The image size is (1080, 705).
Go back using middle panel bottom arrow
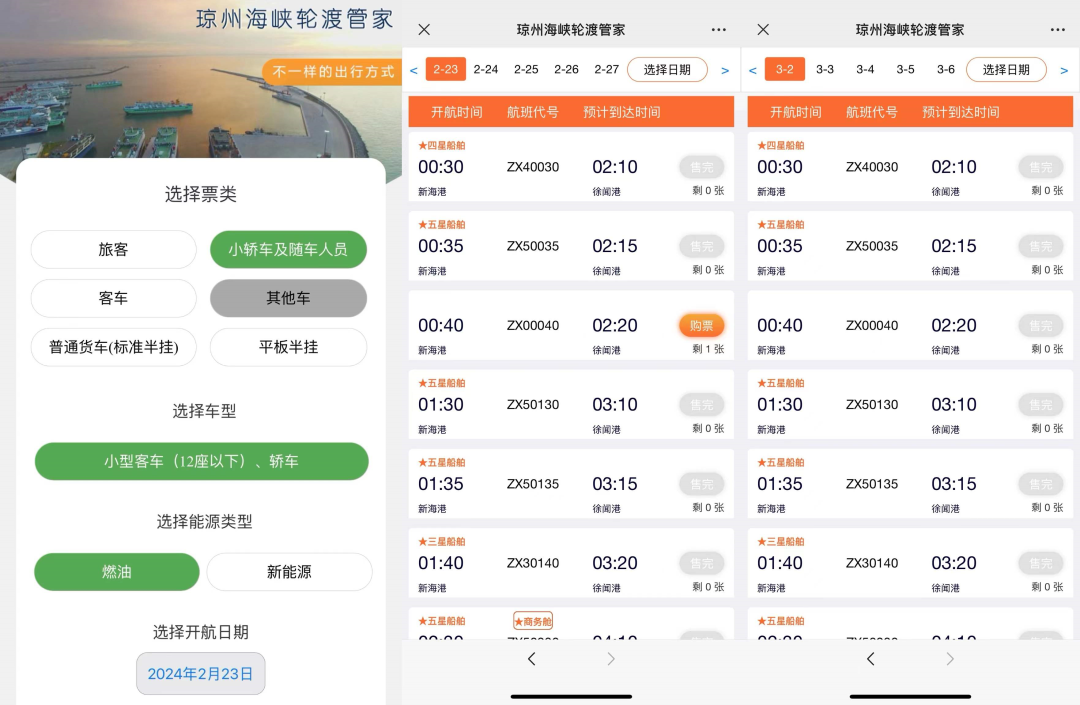pos(531,659)
